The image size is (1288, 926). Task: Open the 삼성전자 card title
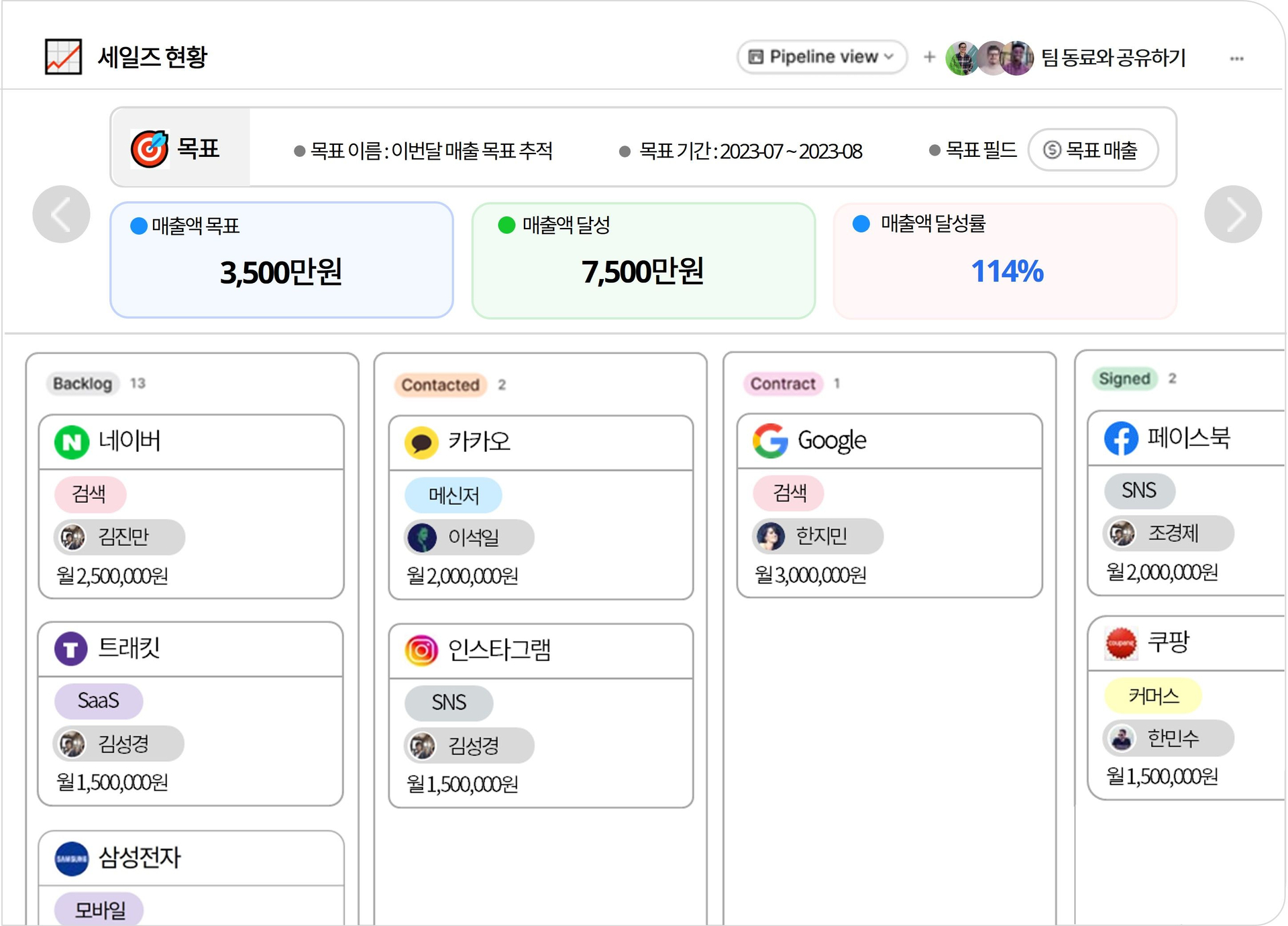(x=140, y=858)
